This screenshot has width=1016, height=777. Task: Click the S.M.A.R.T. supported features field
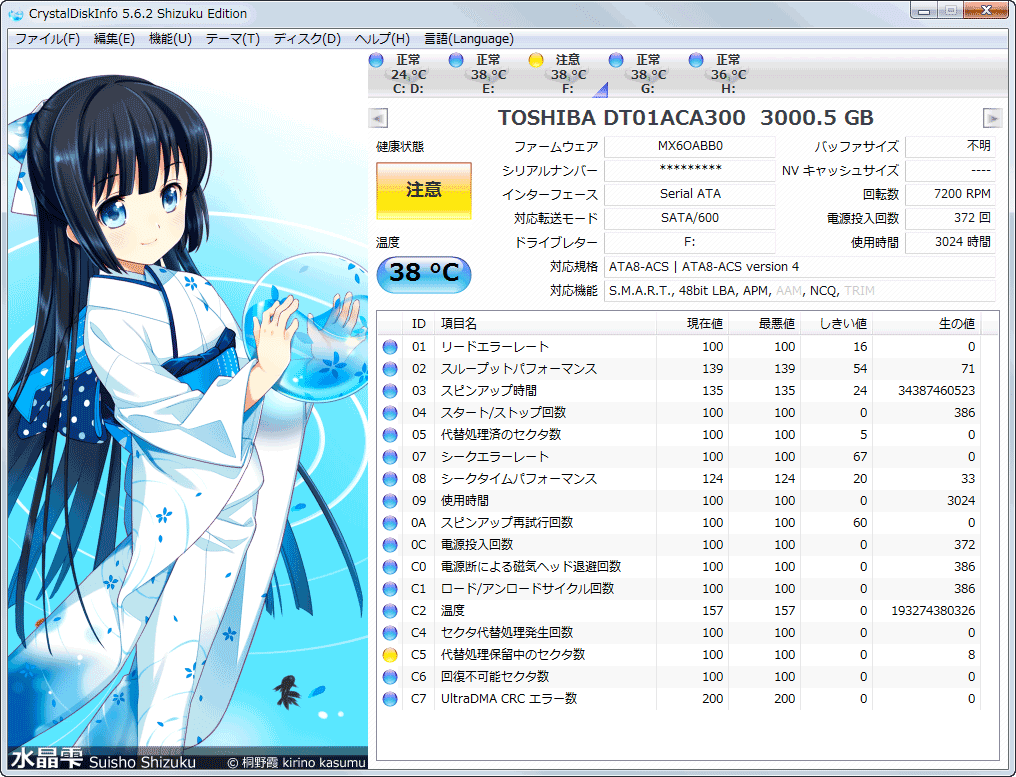800,291
